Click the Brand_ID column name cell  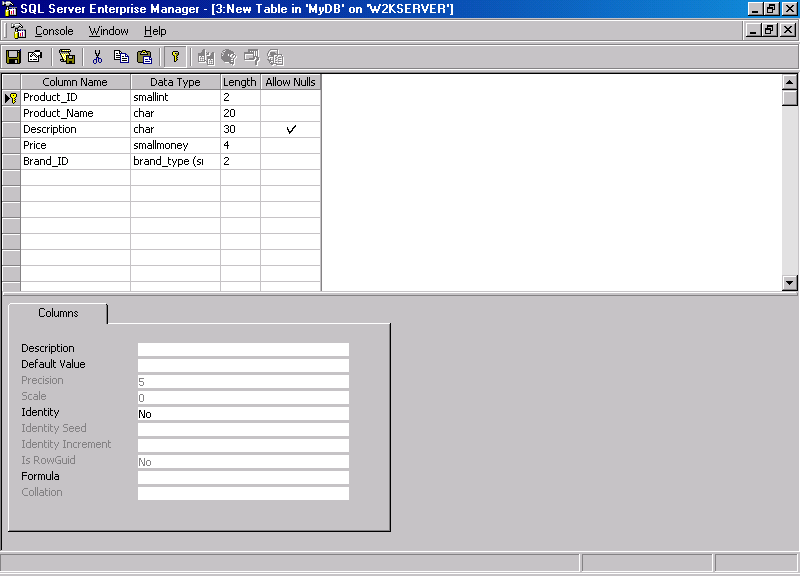click(x=76, y=161)
